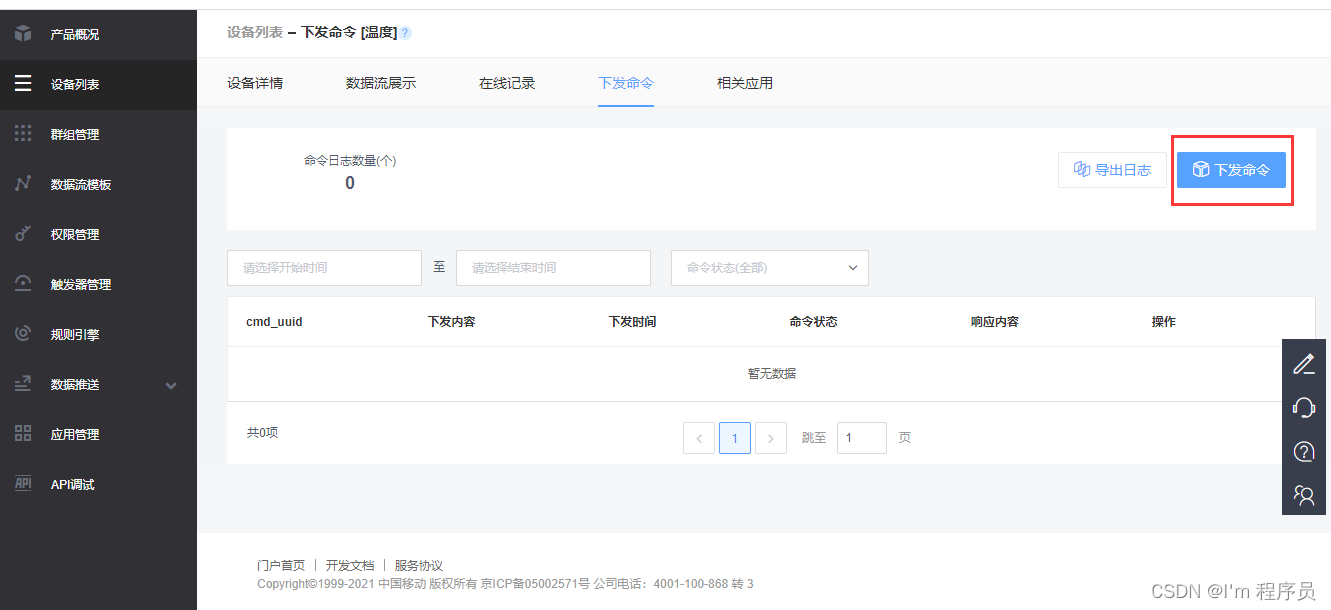Screen dimensions: 1331x610
Task: Open the 开发文档 footer link
Action: point(352,565)
